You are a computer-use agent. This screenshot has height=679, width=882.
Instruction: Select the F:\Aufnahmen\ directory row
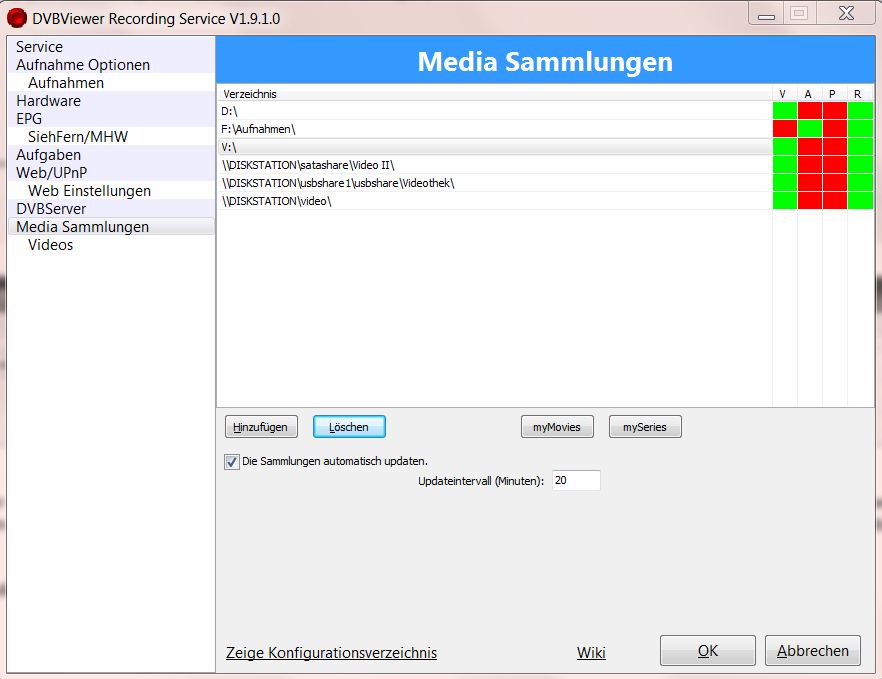coord(494,129)
